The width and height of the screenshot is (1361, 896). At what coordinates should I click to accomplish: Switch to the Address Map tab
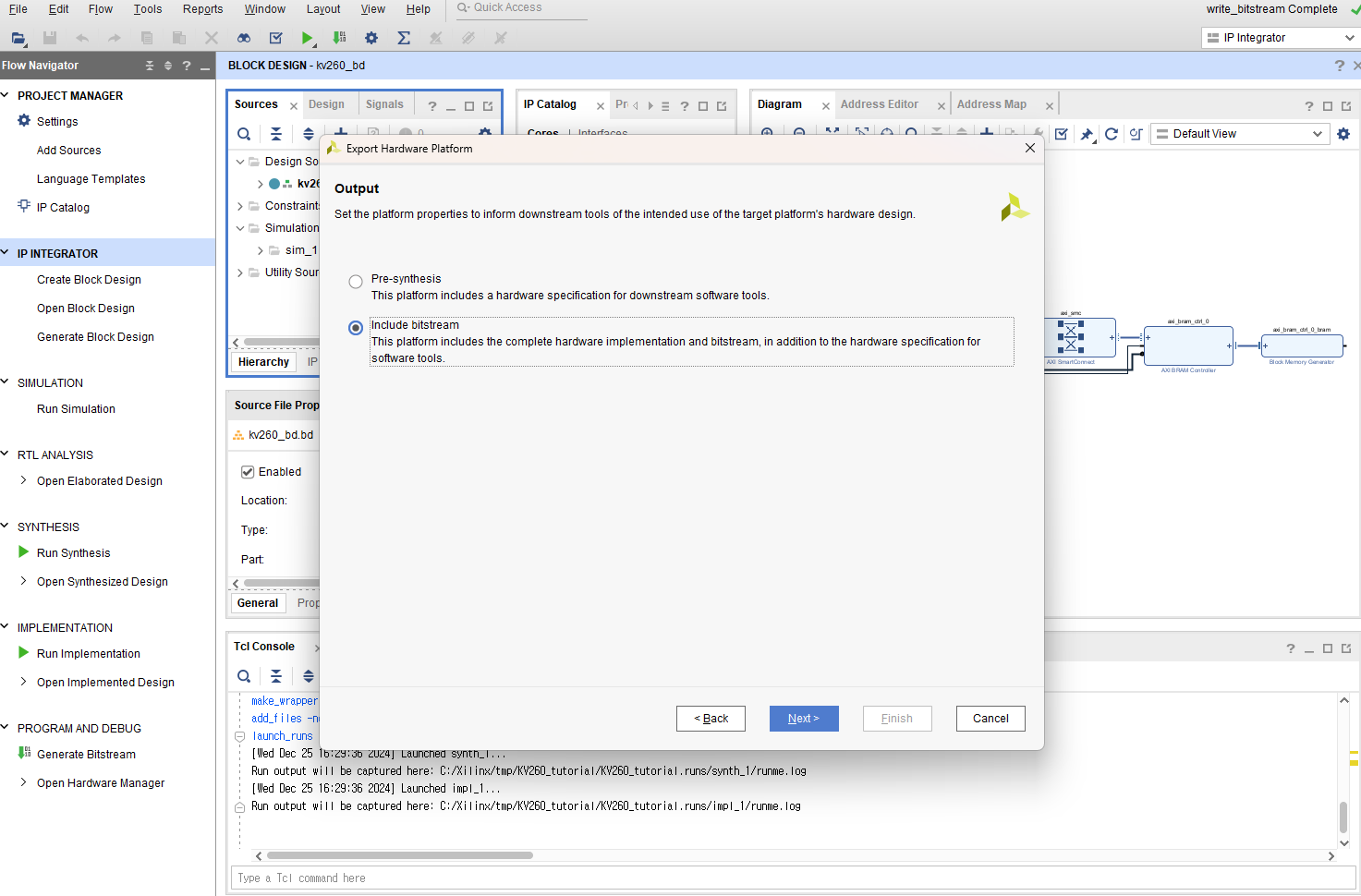(x=991, y=104)
